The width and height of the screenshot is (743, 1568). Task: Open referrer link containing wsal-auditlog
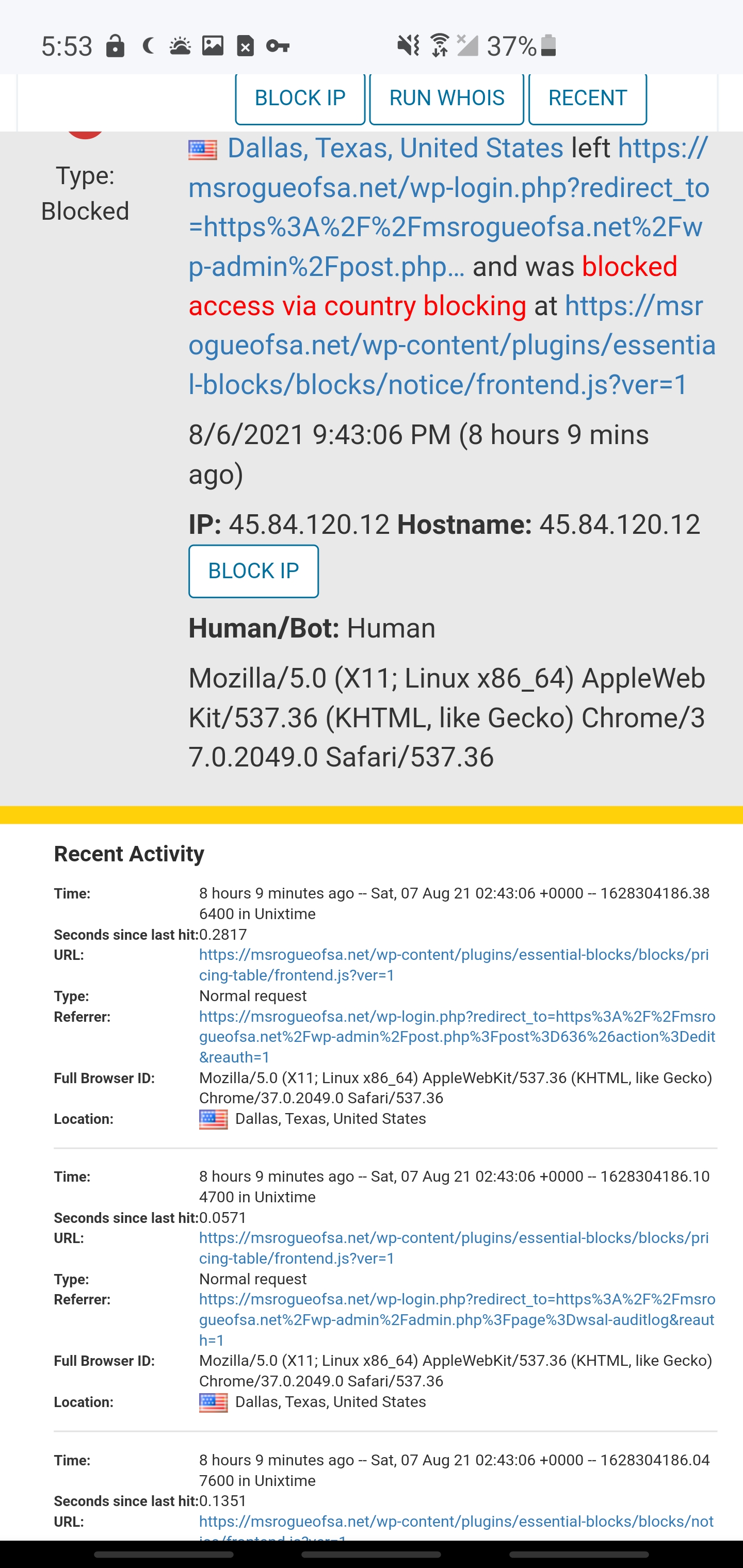click(457, 1320)
